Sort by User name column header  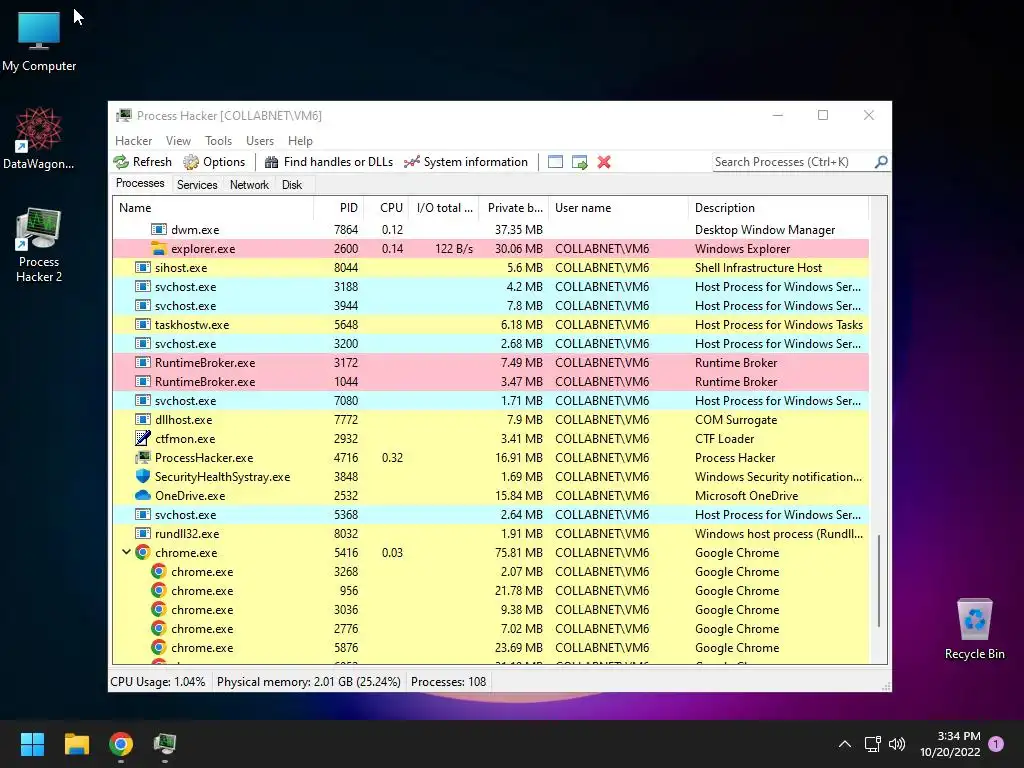point(618,208)
